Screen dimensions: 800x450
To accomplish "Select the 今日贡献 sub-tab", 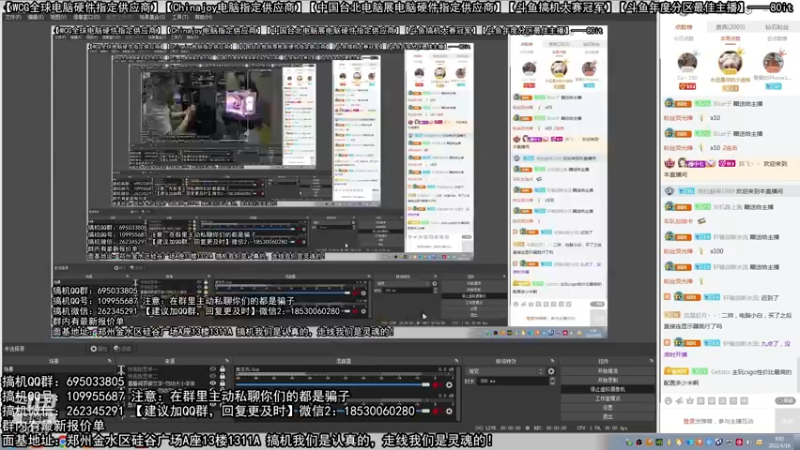I will click(684, 39).
